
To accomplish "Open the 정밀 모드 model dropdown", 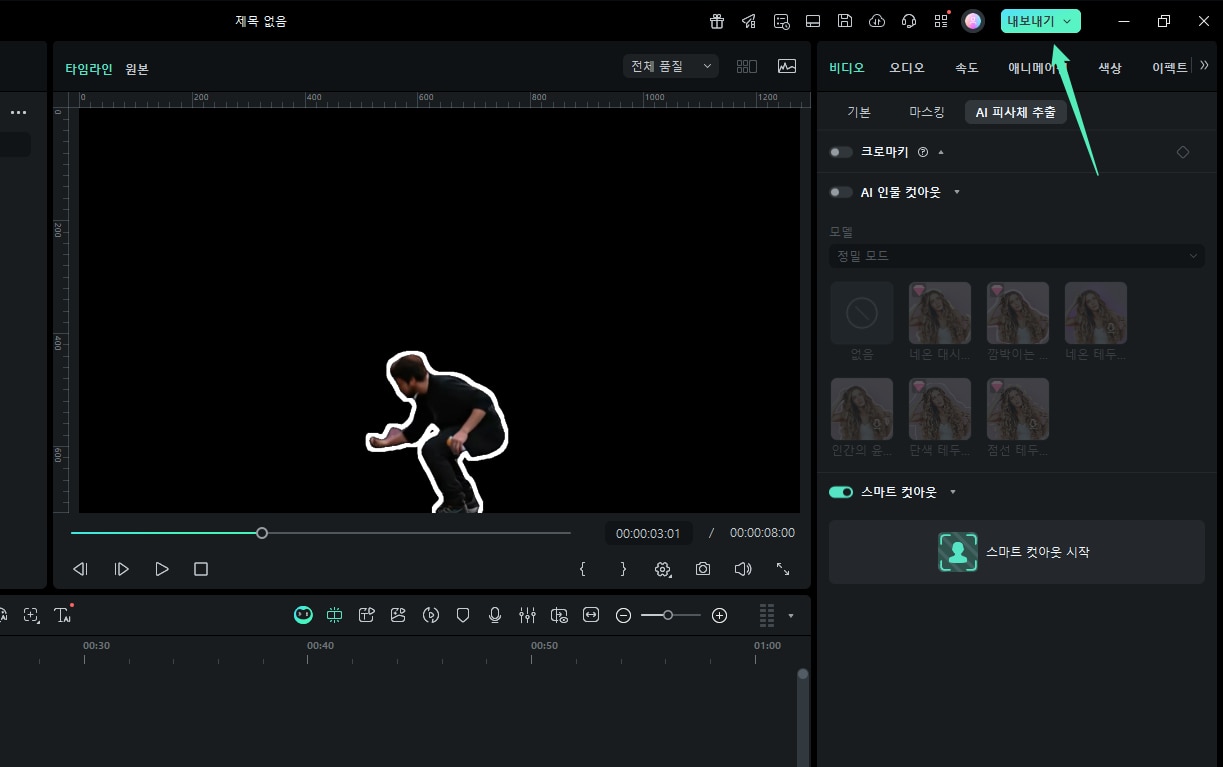I will 1016,255.
